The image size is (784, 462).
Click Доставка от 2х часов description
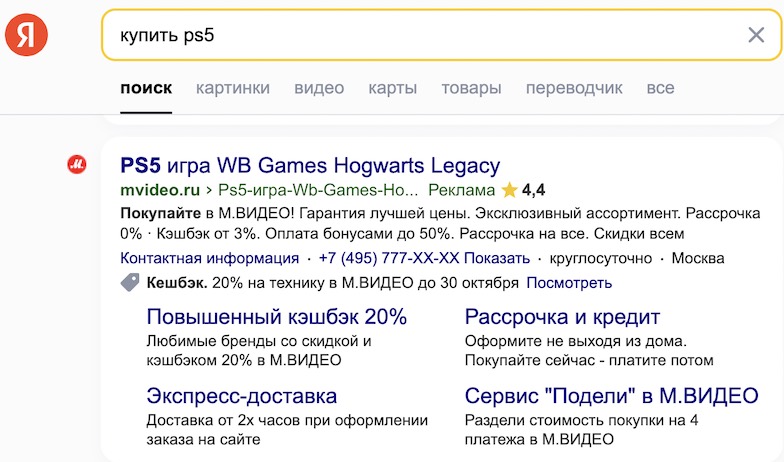coord(287,430)
